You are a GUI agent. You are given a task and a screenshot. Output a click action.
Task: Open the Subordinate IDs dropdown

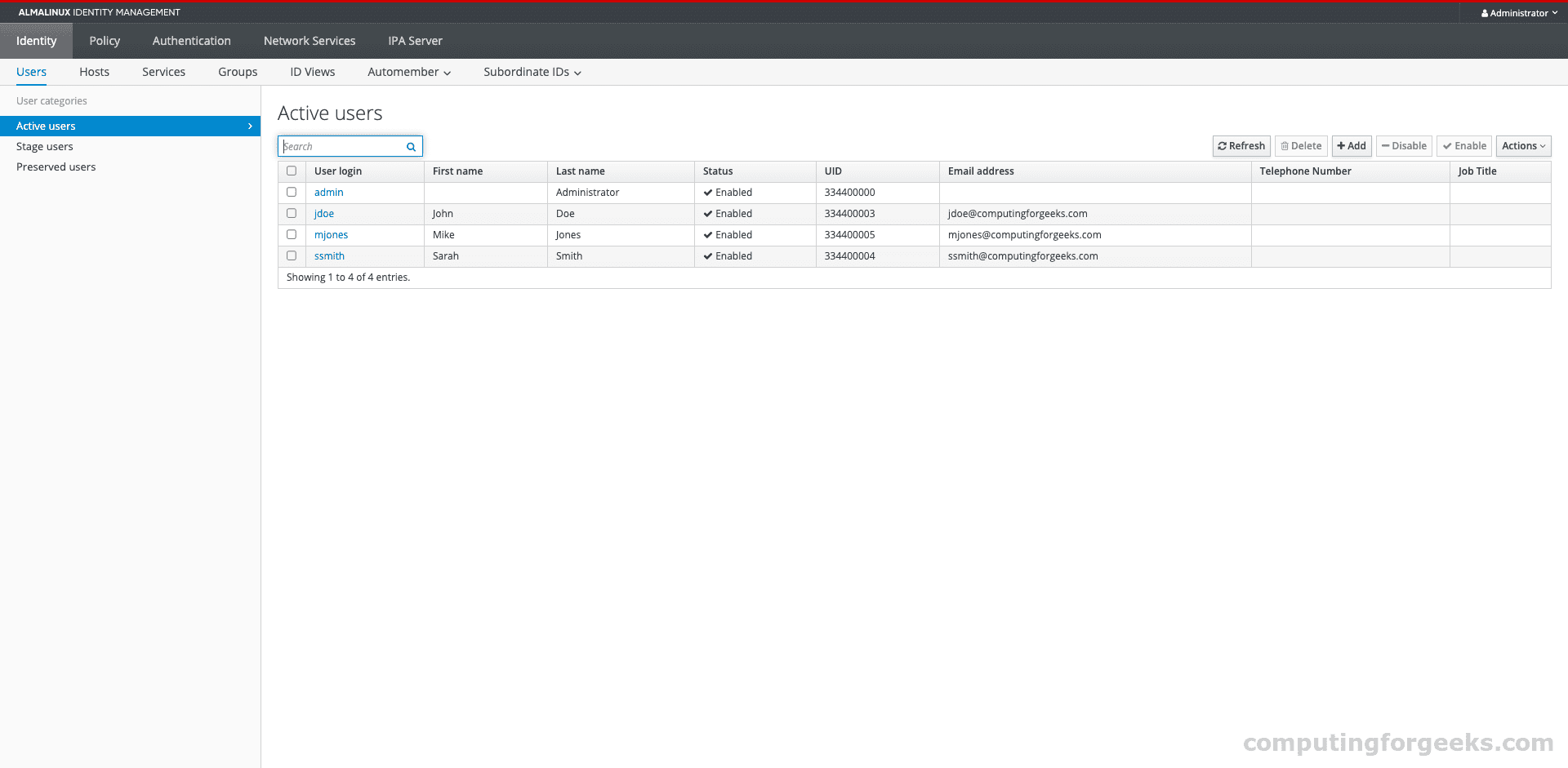point(531,72)
